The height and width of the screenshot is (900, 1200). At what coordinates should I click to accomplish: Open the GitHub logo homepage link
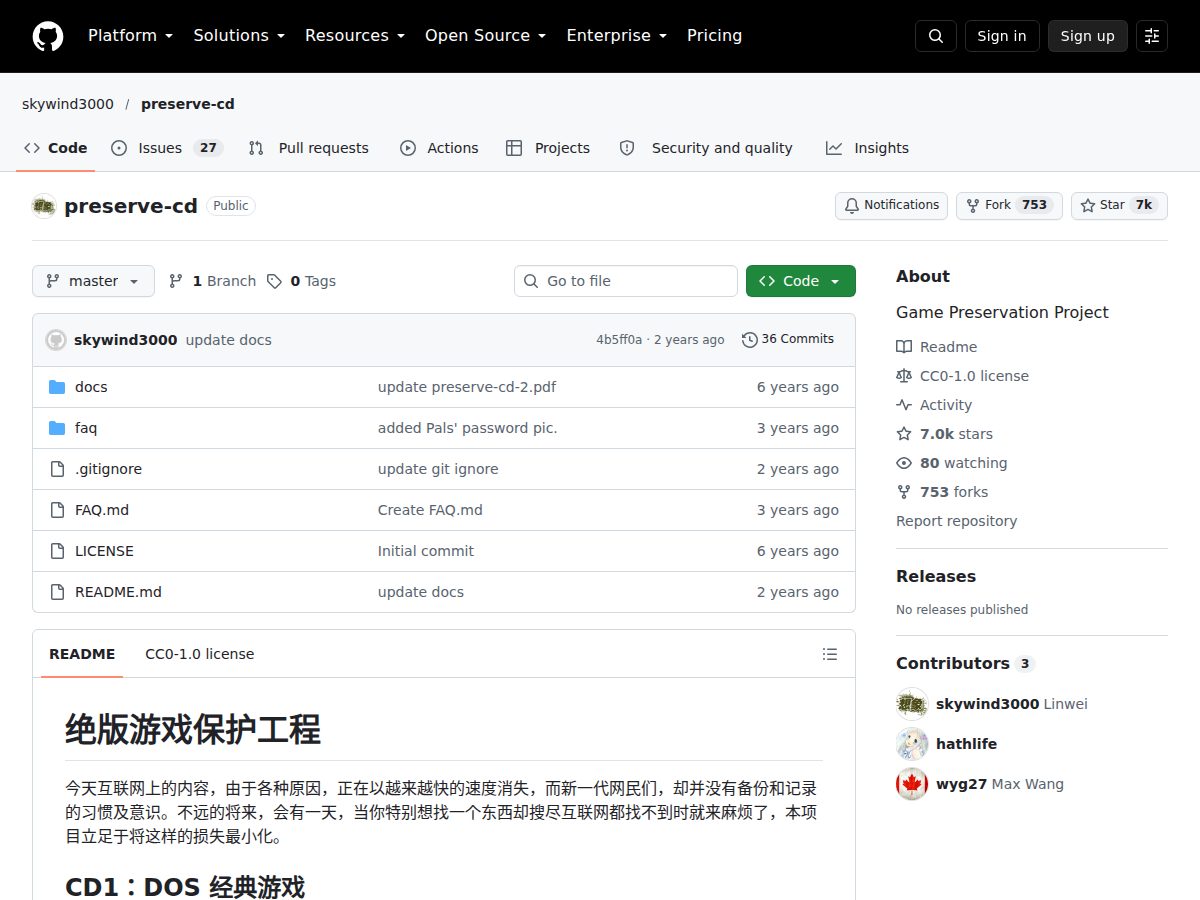[47, 36]
